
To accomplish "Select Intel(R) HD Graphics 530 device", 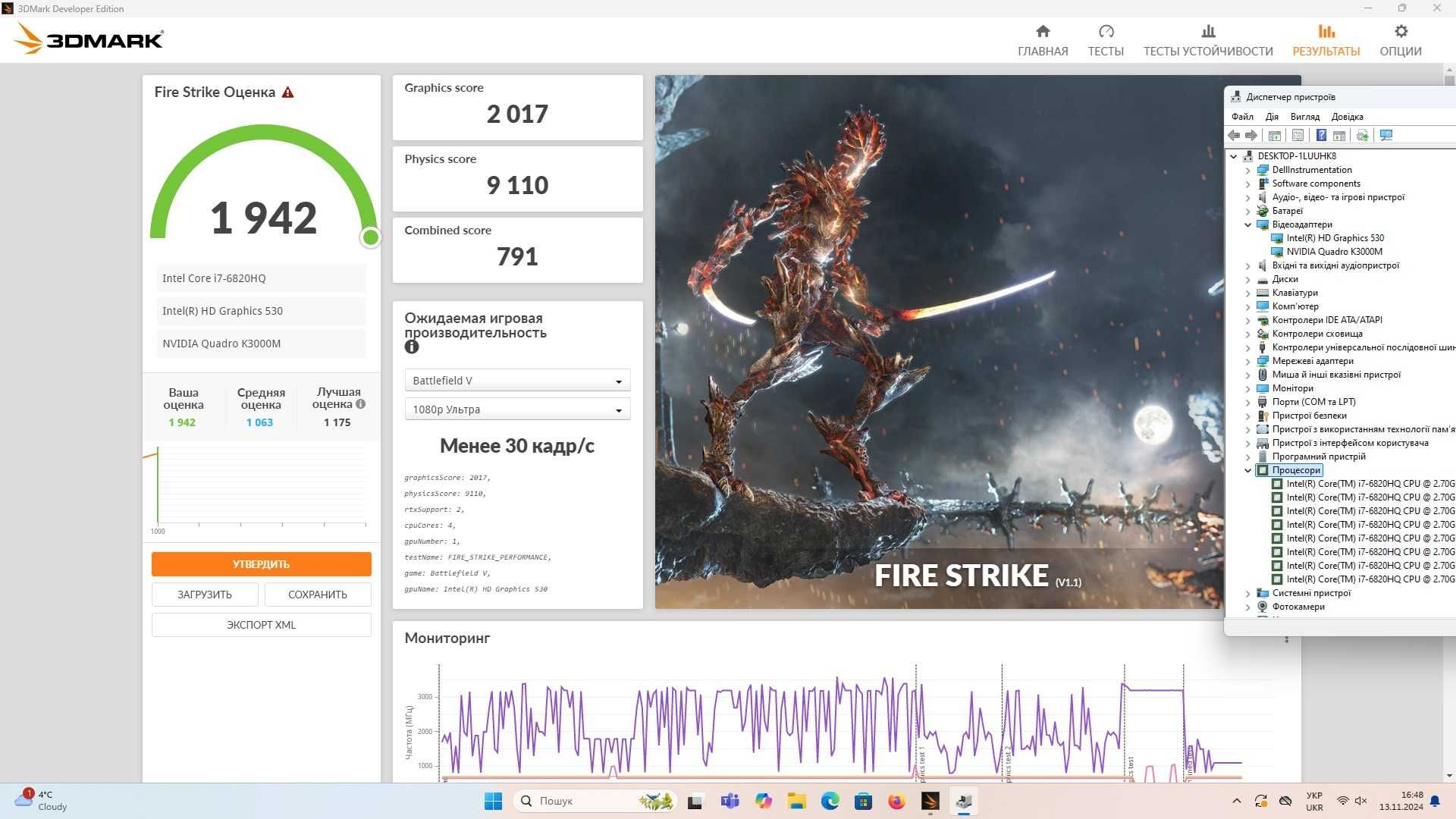I will tap(1335, 238).
